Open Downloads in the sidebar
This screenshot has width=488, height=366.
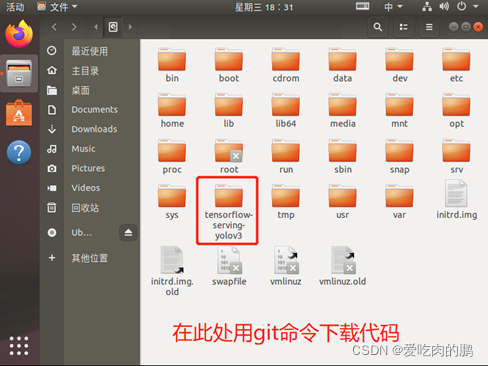(x=90, y=129)
